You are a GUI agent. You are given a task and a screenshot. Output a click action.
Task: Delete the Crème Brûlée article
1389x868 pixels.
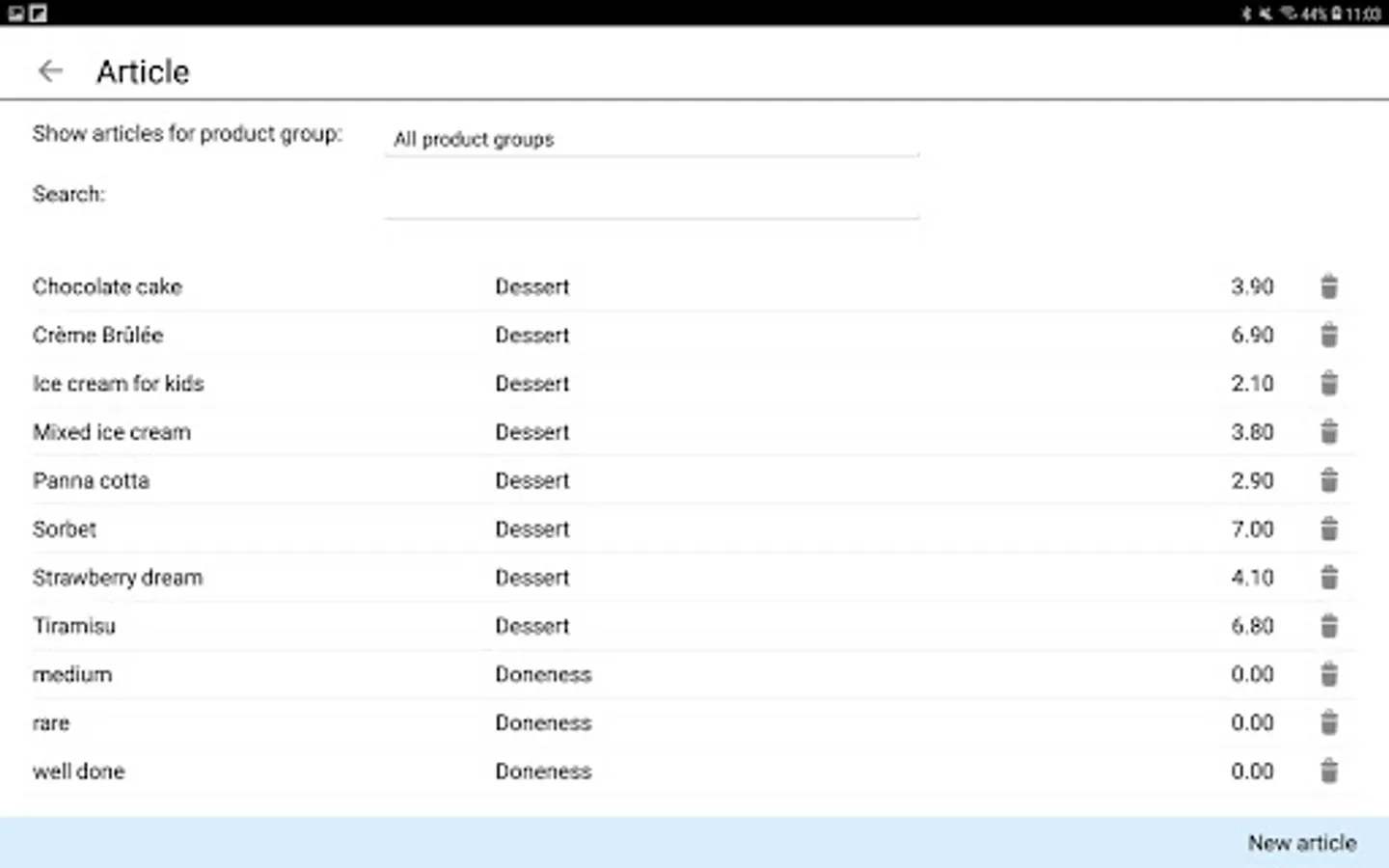[x=1328, y=335]
